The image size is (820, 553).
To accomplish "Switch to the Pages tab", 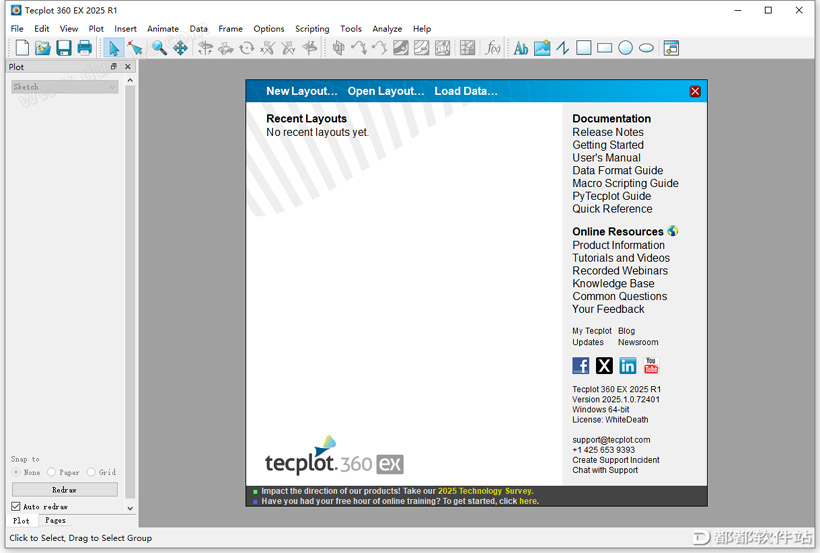I will pos(55,521).
